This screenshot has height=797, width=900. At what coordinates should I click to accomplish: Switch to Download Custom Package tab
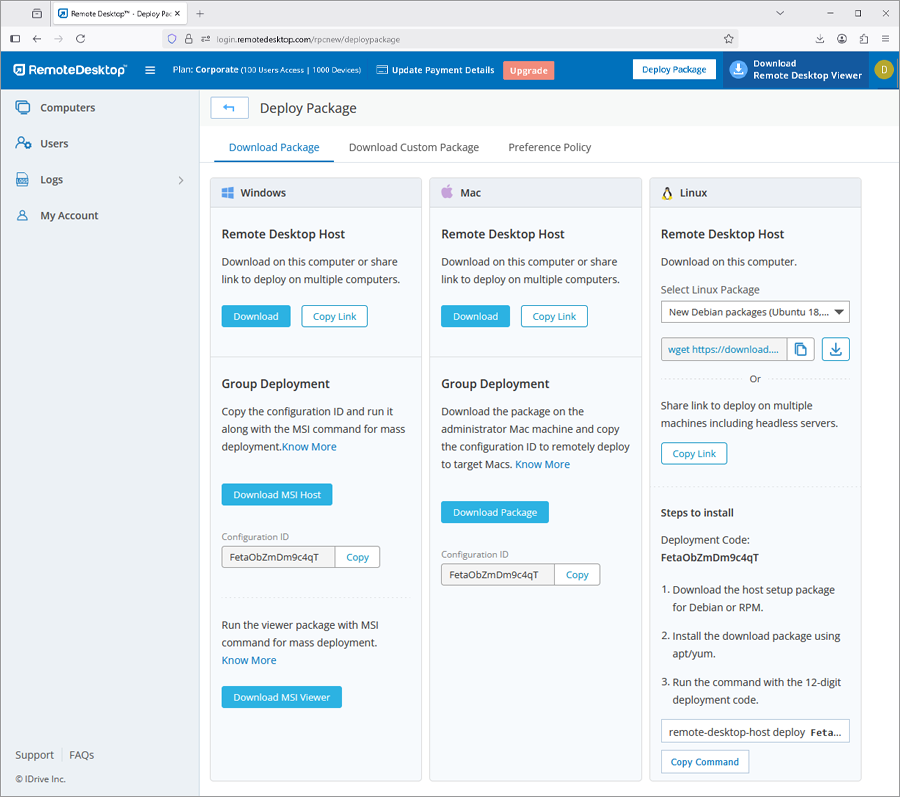413,147
